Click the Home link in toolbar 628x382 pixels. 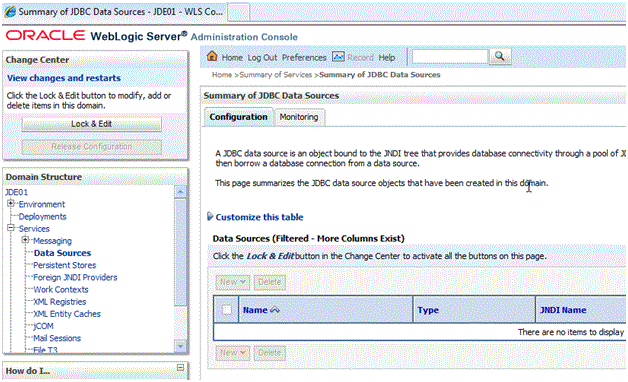tap(232, 58)
